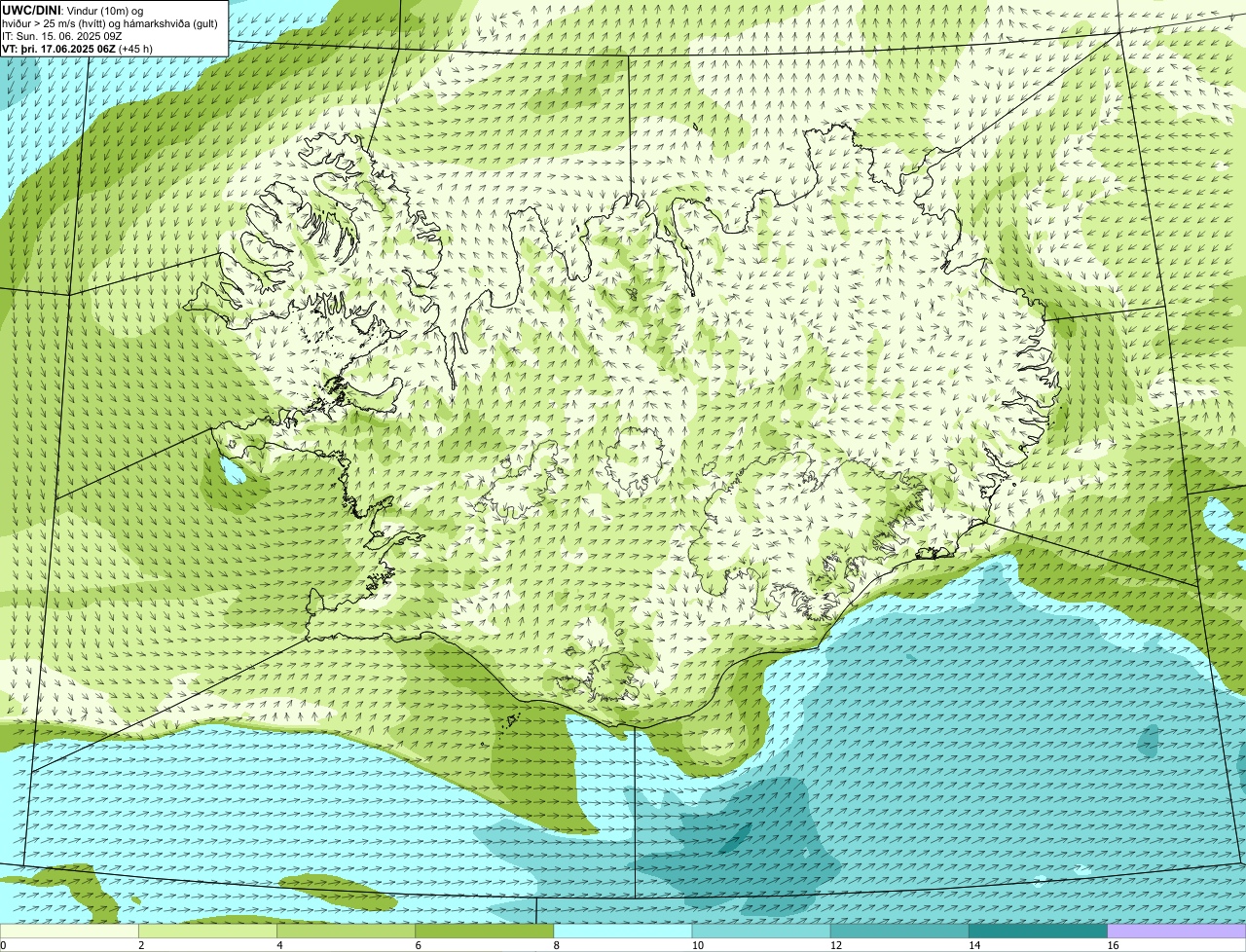Click the title text 'UWC/DINI: Vindur (10m) og'

click(x=73, y=10)
